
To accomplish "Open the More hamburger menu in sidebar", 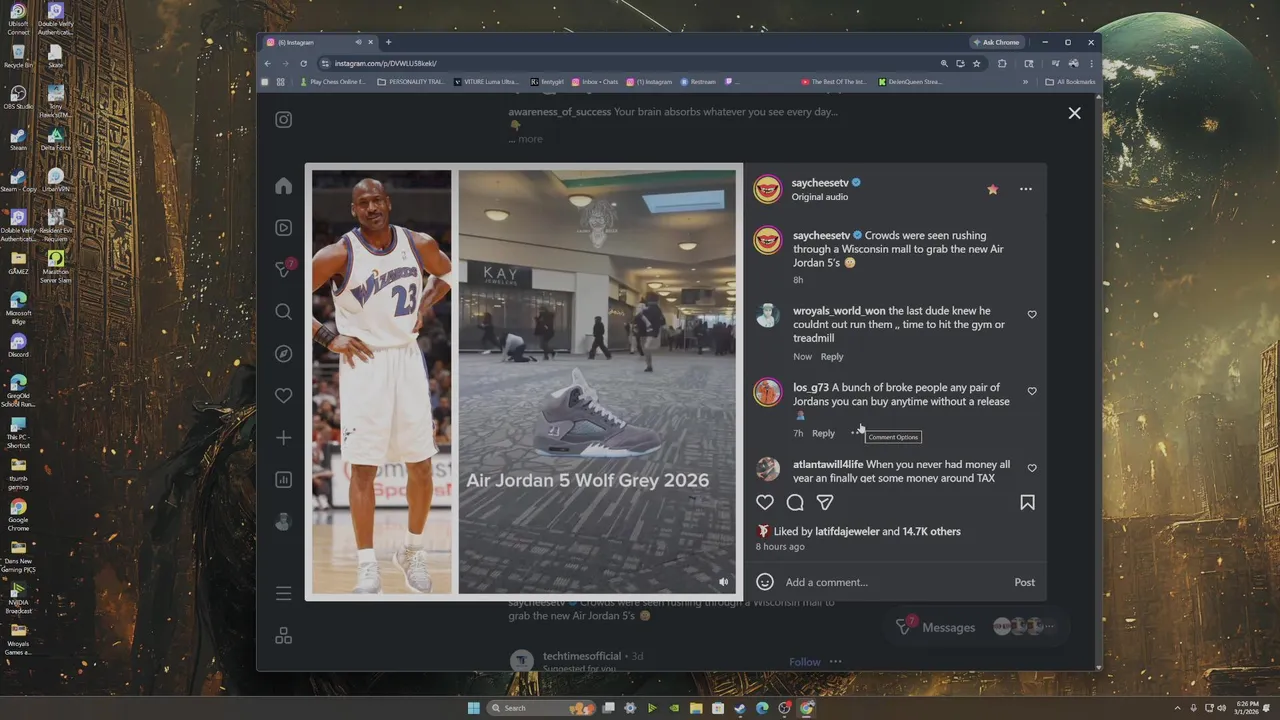I will (284, 593).
